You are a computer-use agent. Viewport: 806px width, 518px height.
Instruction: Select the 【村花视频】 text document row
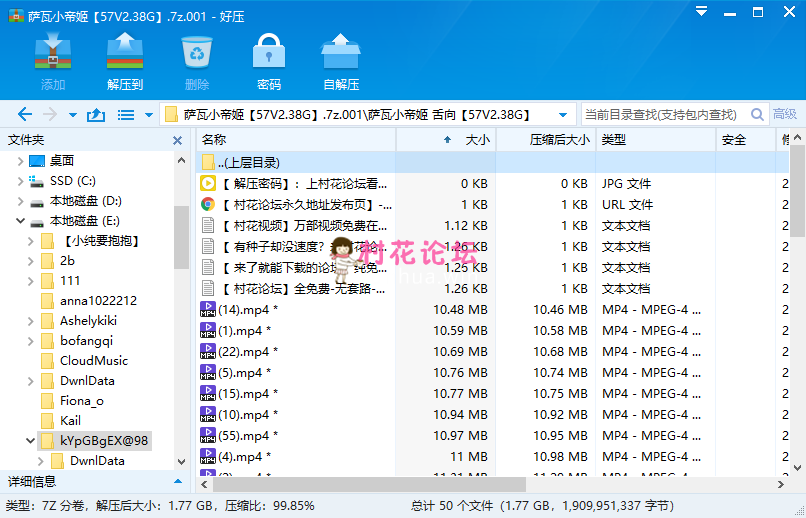tap(493, 226)
